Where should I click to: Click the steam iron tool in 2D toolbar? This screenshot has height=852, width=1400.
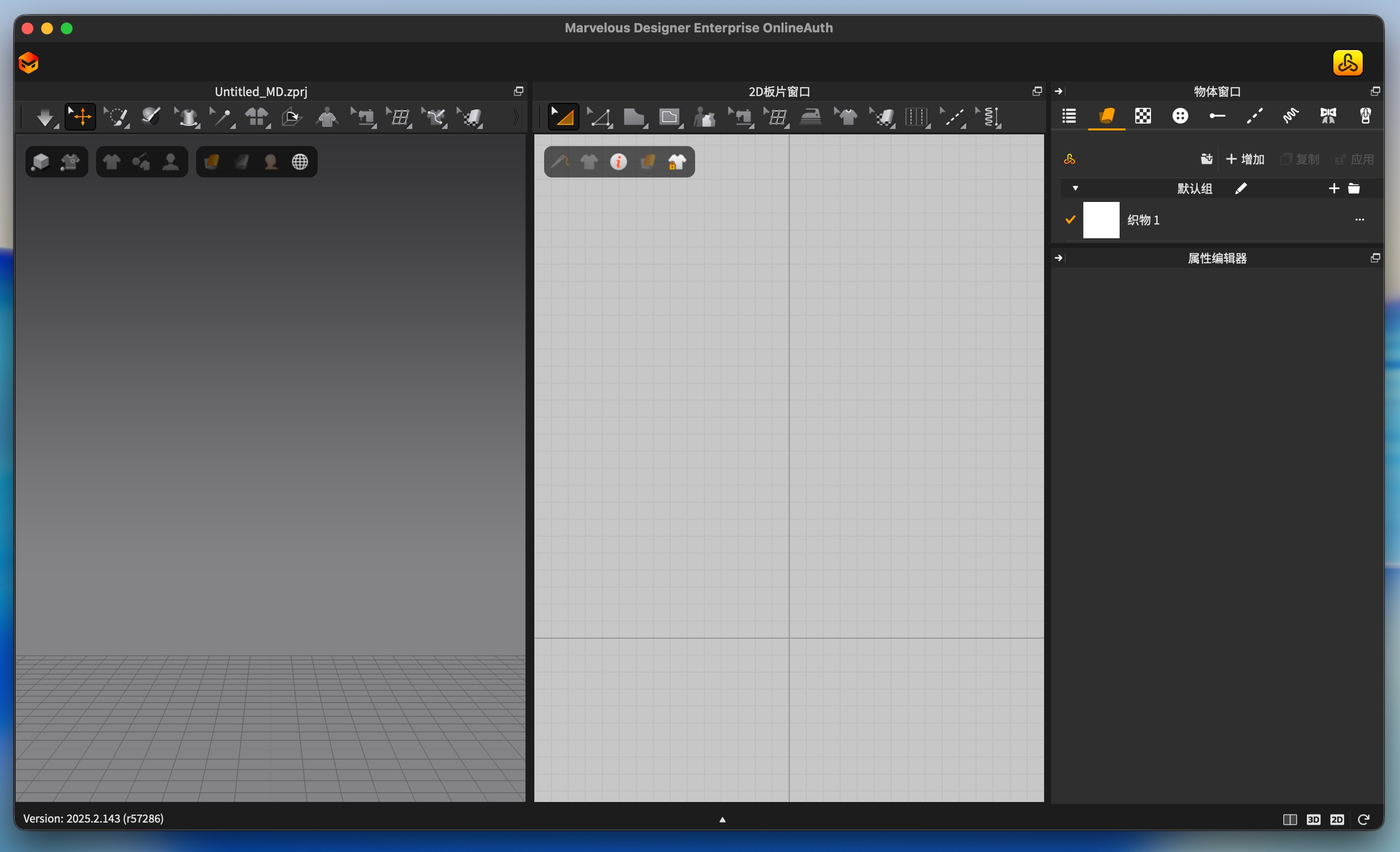[811, 117]
